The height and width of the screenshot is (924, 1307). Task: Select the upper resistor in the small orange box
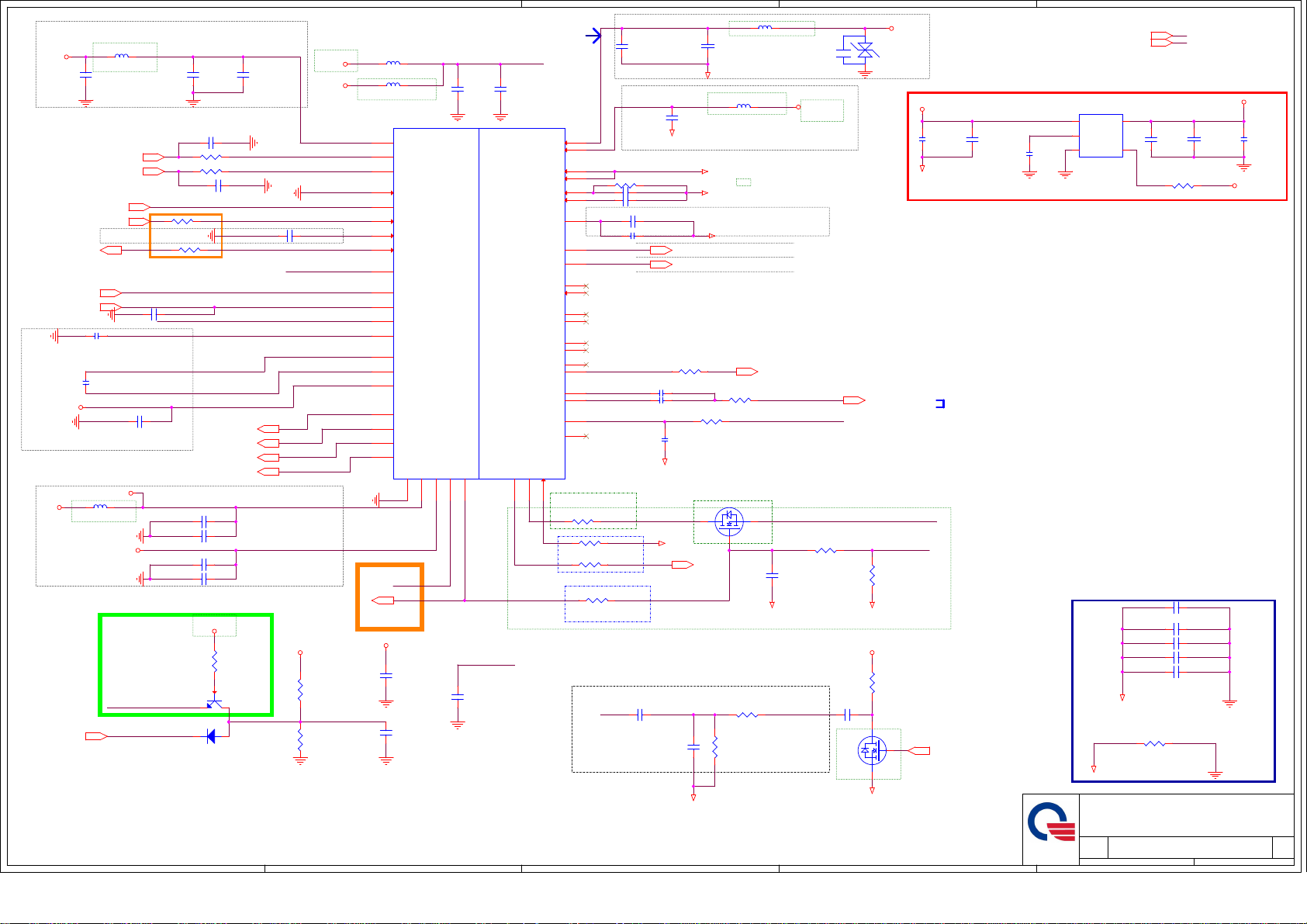pyautogui.click(x=182, y=222)
